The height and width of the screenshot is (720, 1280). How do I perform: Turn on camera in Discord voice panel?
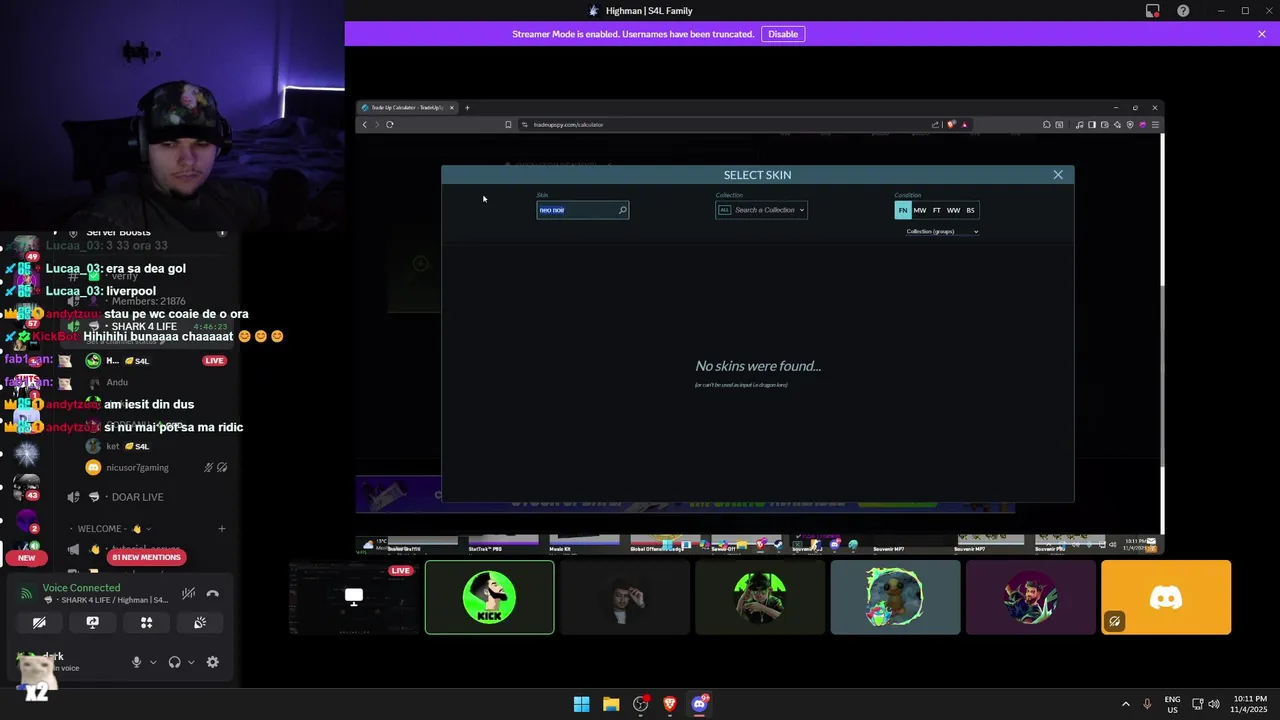(x=39, y=622)
